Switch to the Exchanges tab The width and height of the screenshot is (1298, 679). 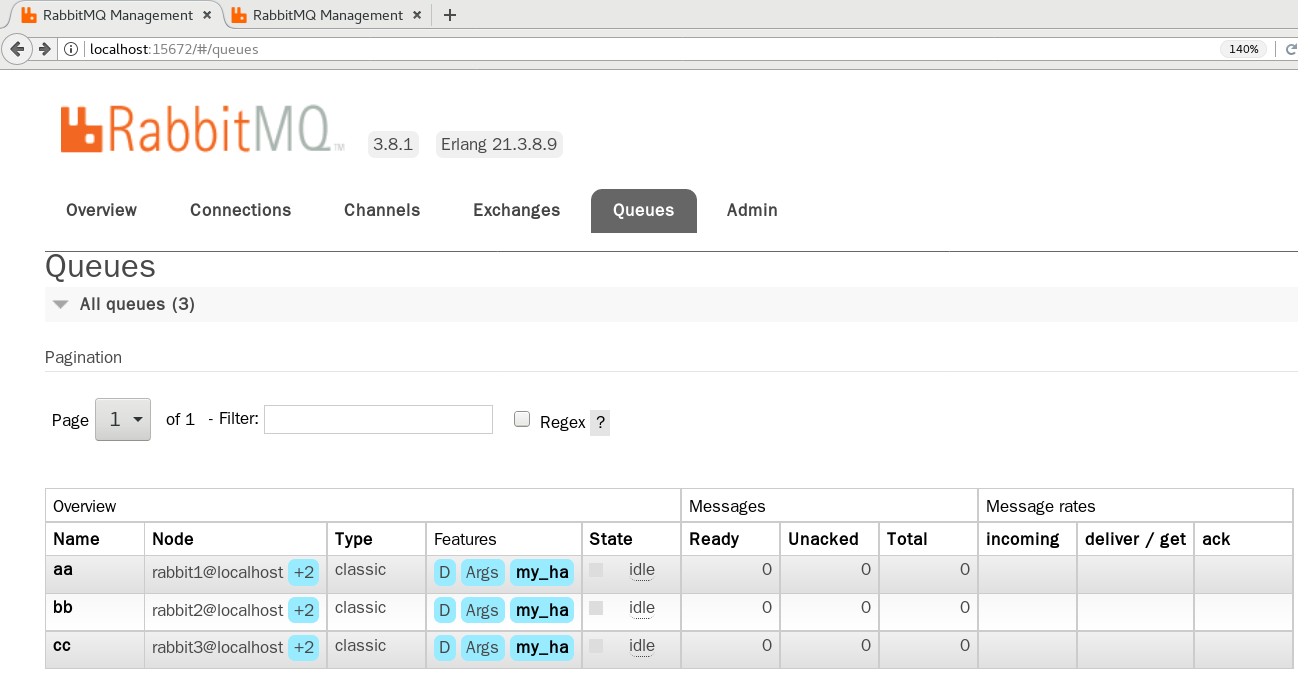(516, 210)
